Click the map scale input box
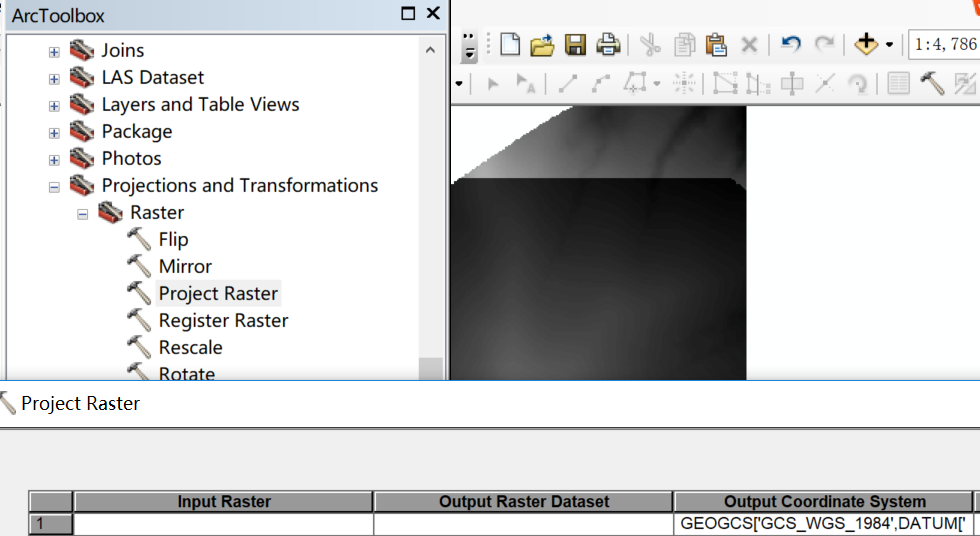This screenshot has width=980, height=536. [944, 44]
